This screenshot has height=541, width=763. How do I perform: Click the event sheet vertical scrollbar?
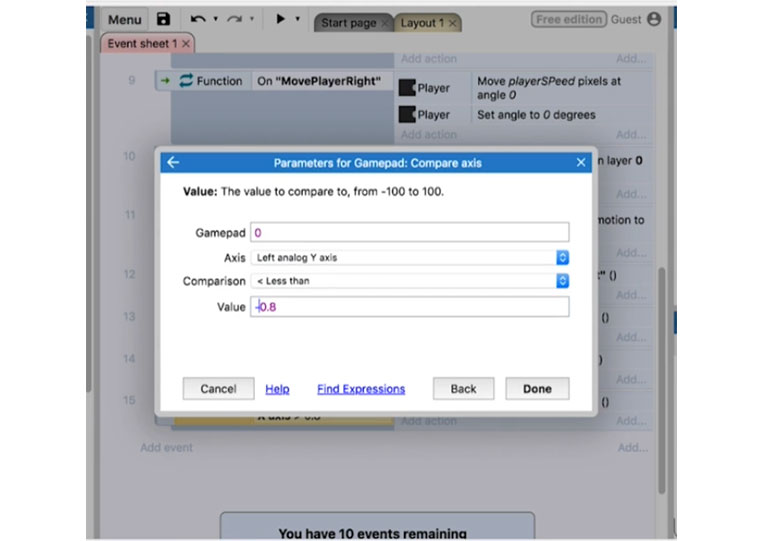(661, 380)
